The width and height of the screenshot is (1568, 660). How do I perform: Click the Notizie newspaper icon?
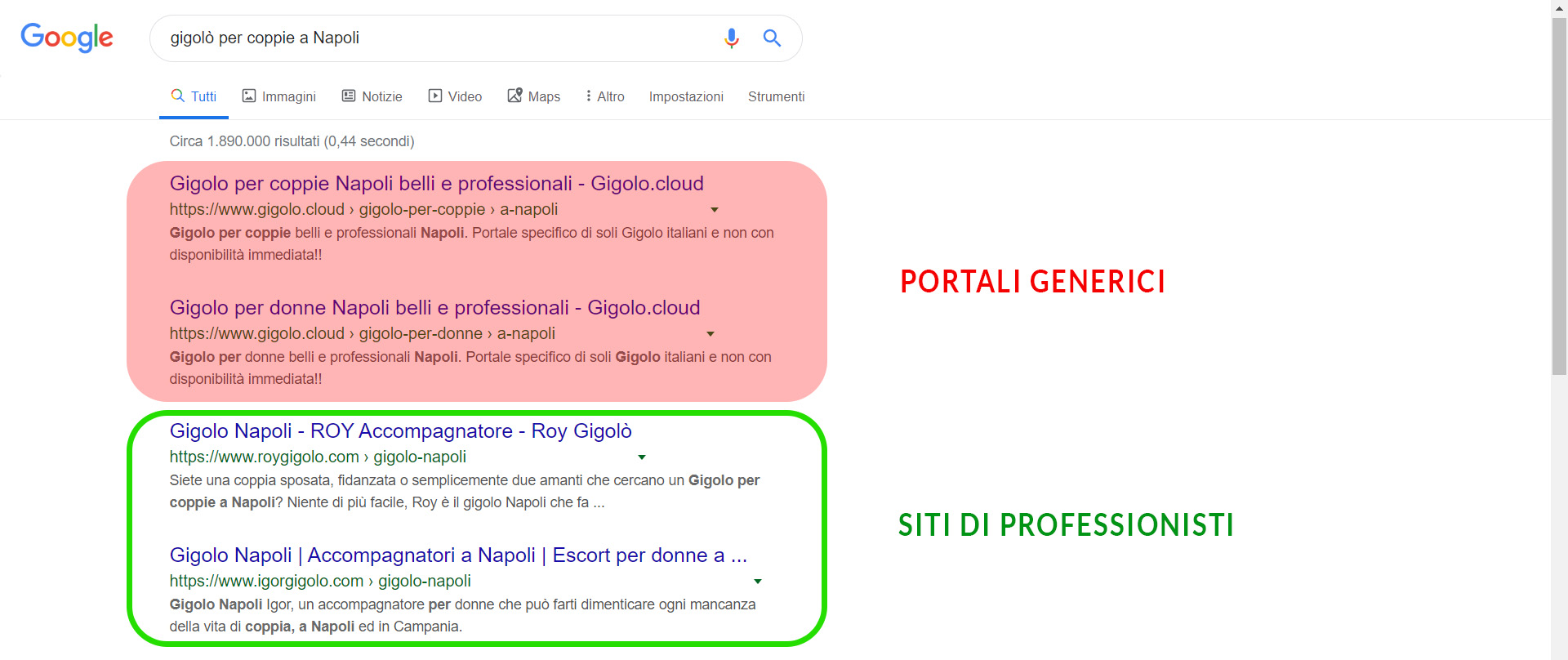349,96
